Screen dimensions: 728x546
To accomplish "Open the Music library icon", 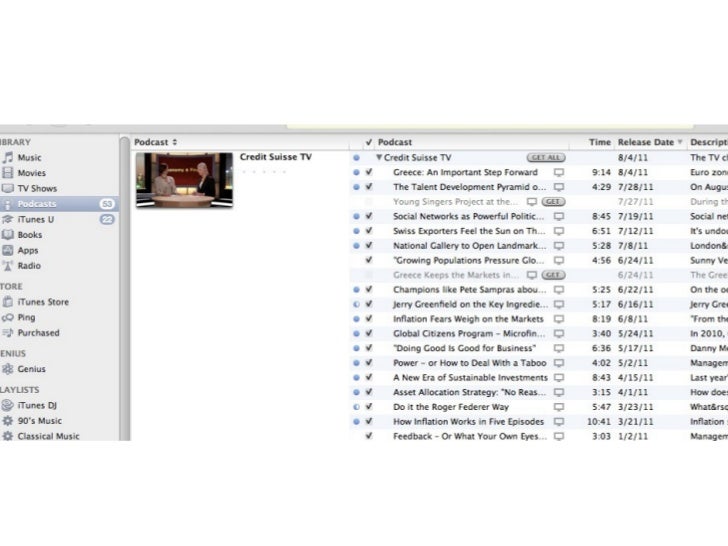I will pyautogui.click(x=8, y=157).
